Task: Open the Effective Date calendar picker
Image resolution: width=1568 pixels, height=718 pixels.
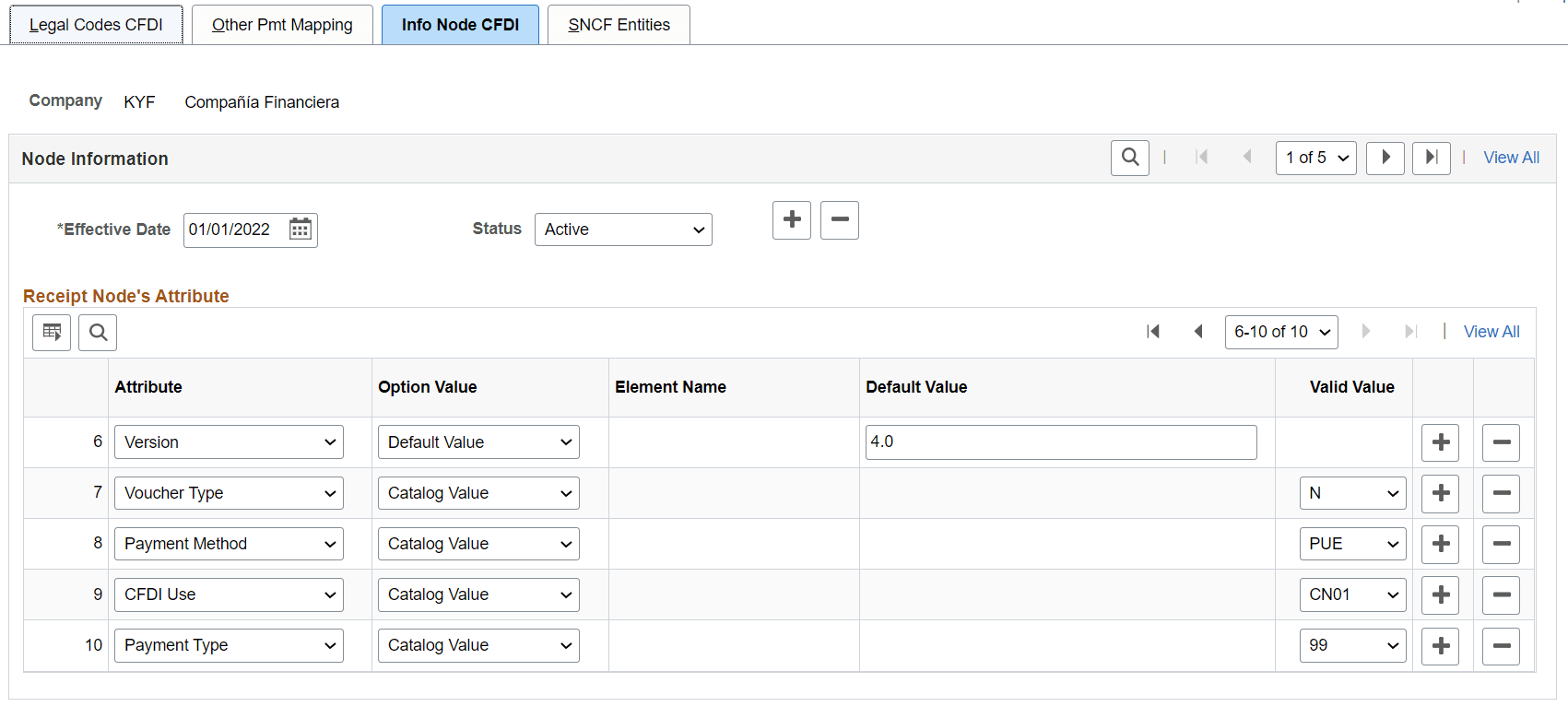Action: [301, 230]
